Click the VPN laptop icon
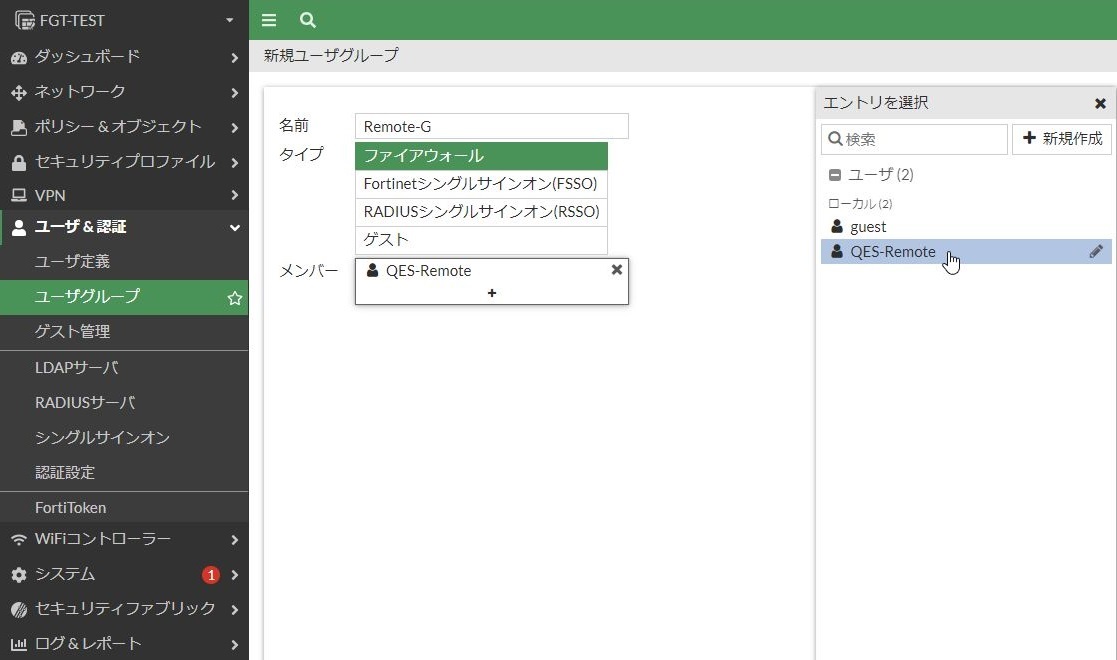This screenshot has height=660, width=1117. [x=19, y=195]
